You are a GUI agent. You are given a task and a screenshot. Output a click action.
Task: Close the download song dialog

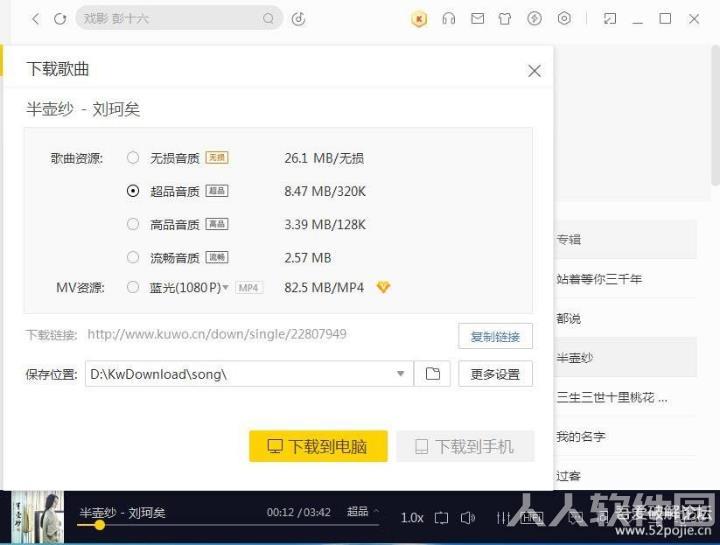coord(534,71)
